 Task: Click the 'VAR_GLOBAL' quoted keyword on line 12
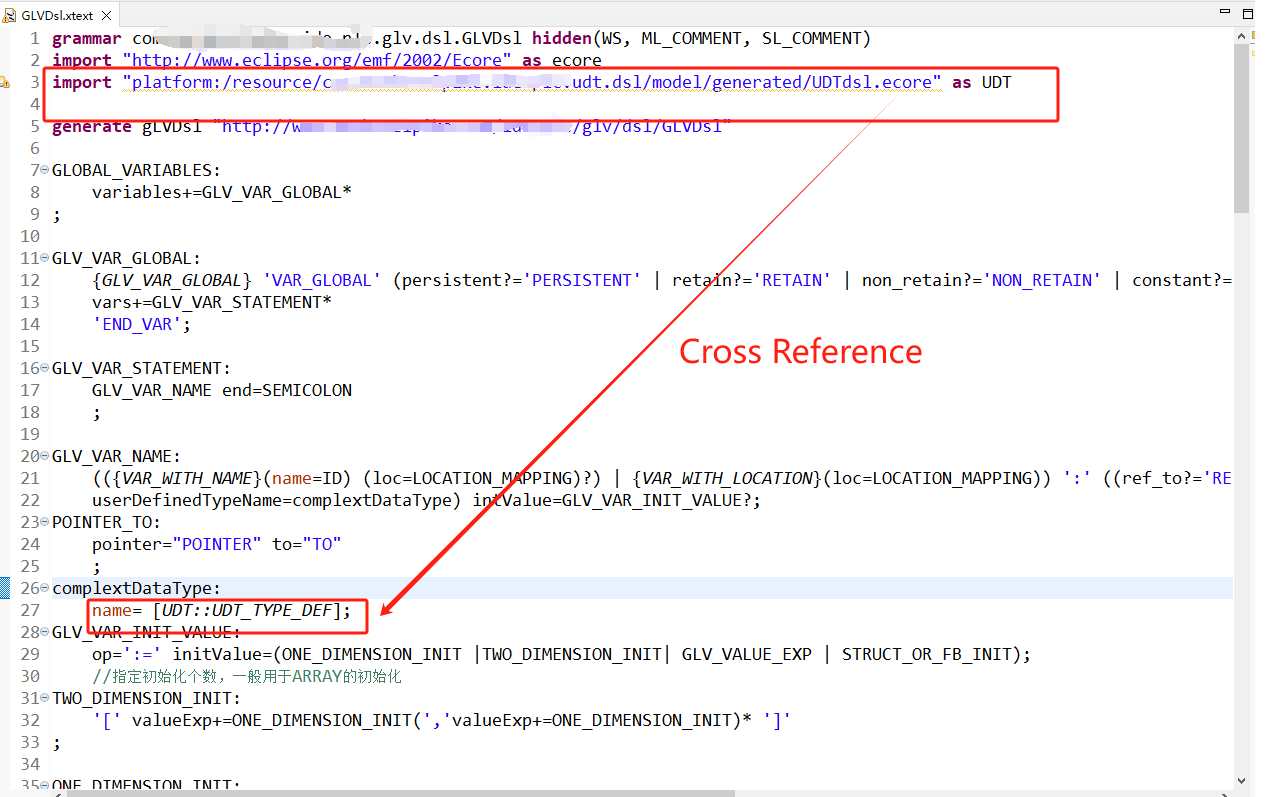[322, 280]
